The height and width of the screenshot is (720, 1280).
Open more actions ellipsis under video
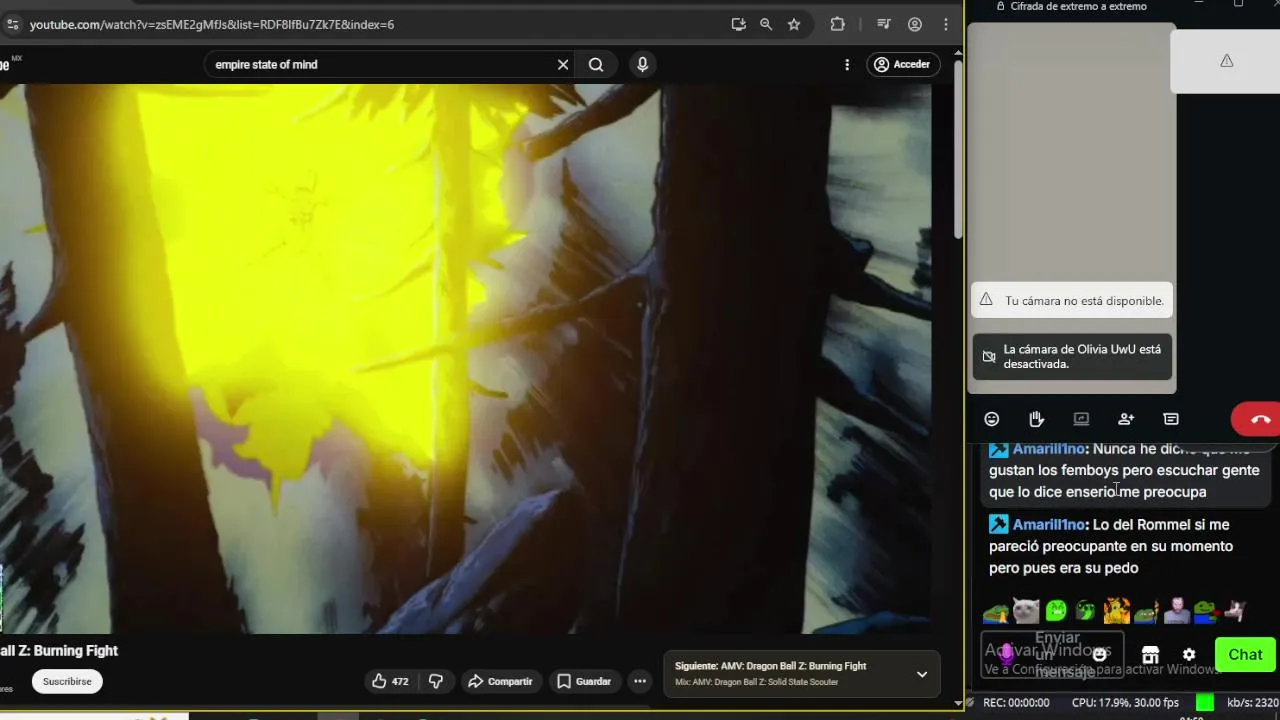pyautogui.click(x=640, y=681)
